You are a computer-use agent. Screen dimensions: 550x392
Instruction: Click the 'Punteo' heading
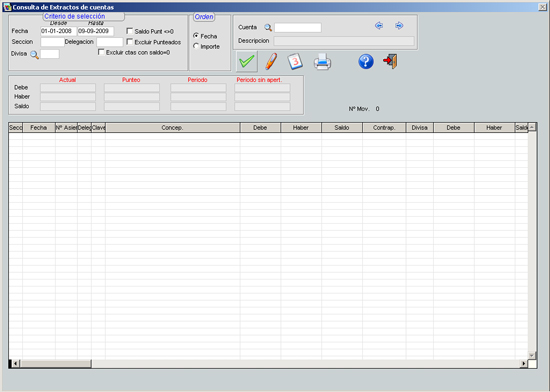(x=131, y=80)
